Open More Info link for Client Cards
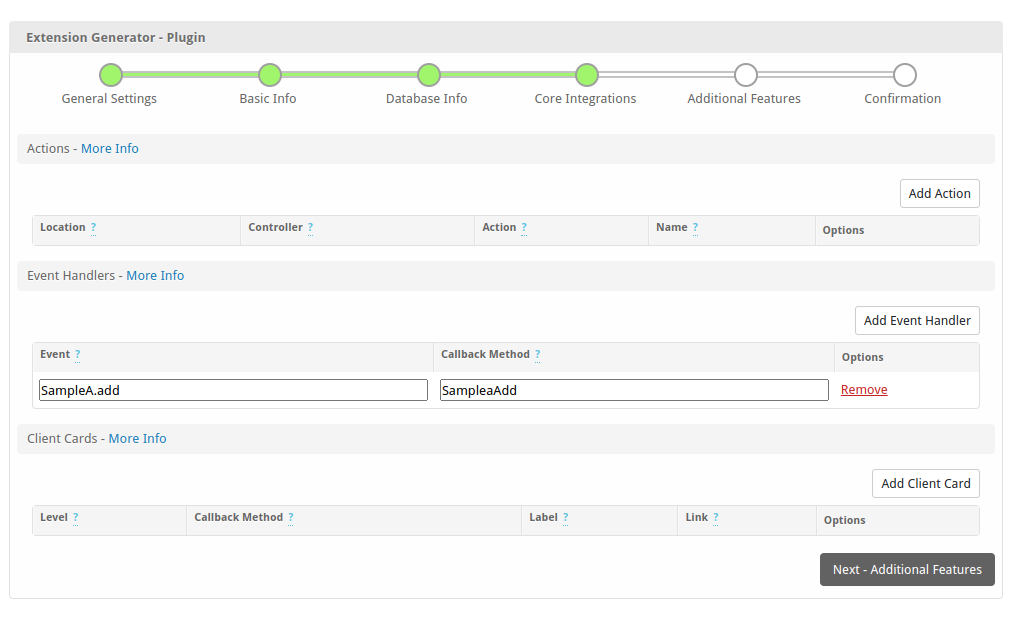This screenshot has width=1031, height=622. click(137, 439)
